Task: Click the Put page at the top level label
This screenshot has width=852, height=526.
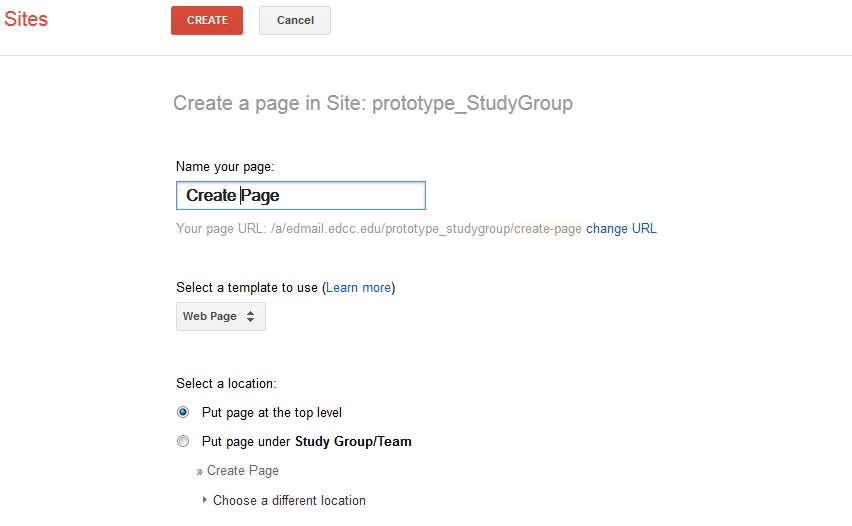Action: [x=272, y=413]
